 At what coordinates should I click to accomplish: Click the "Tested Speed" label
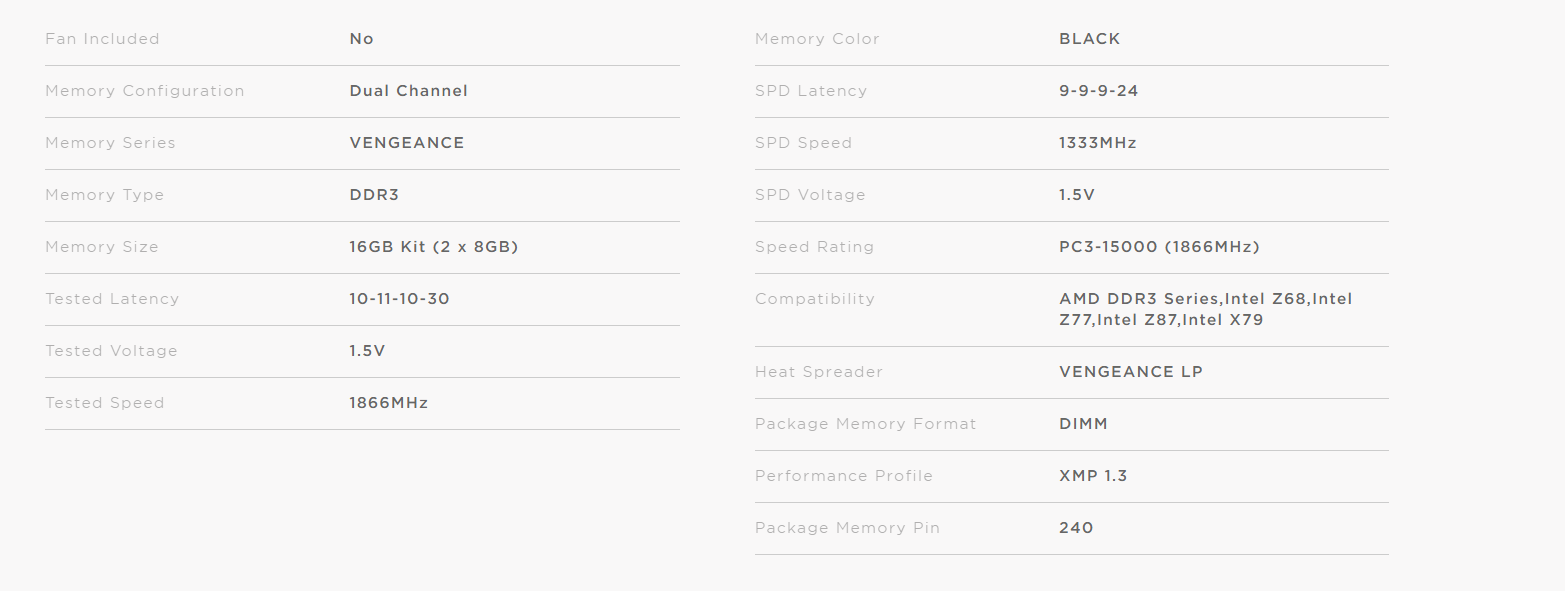104,403
